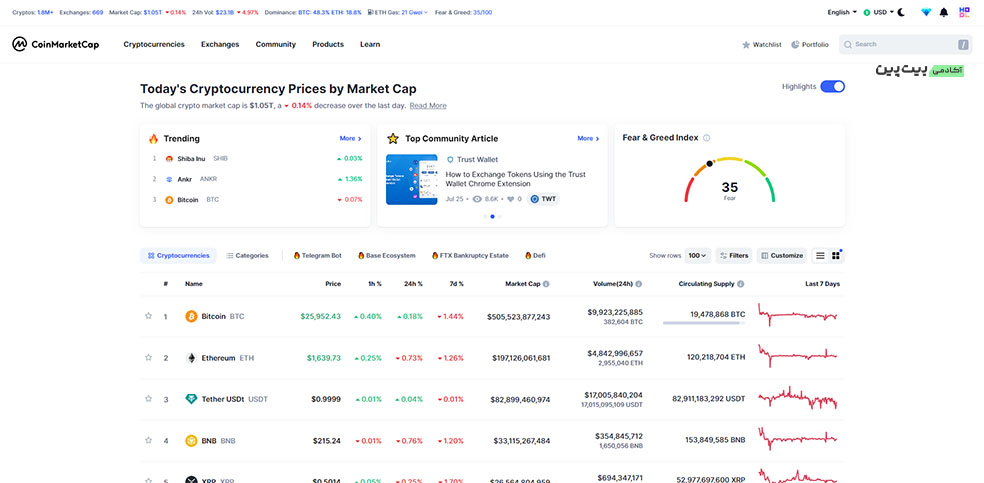Open Products nav menu
Image resolution: width=984 pixels, height=483 pixels.
328,44
